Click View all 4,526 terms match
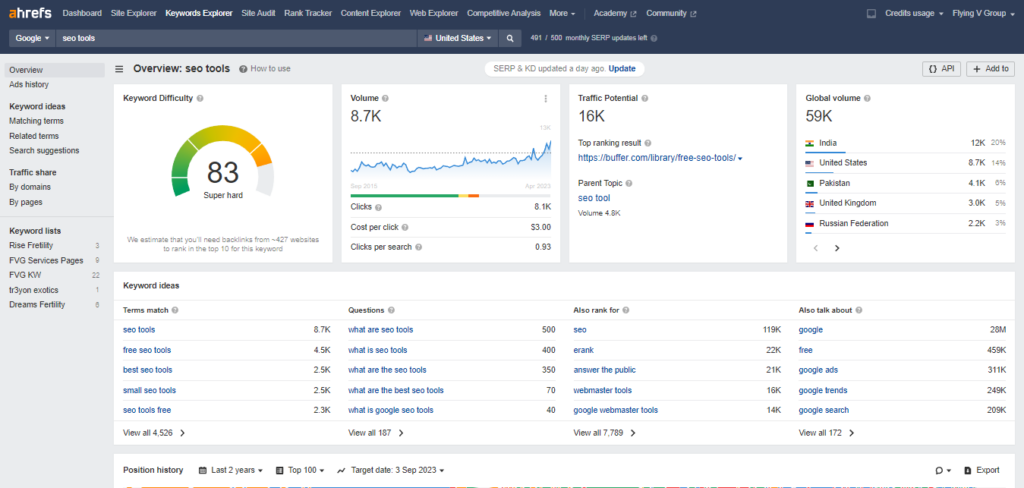Image resolution: width=1024 pixels, height=488 pixels. point(154,432)
